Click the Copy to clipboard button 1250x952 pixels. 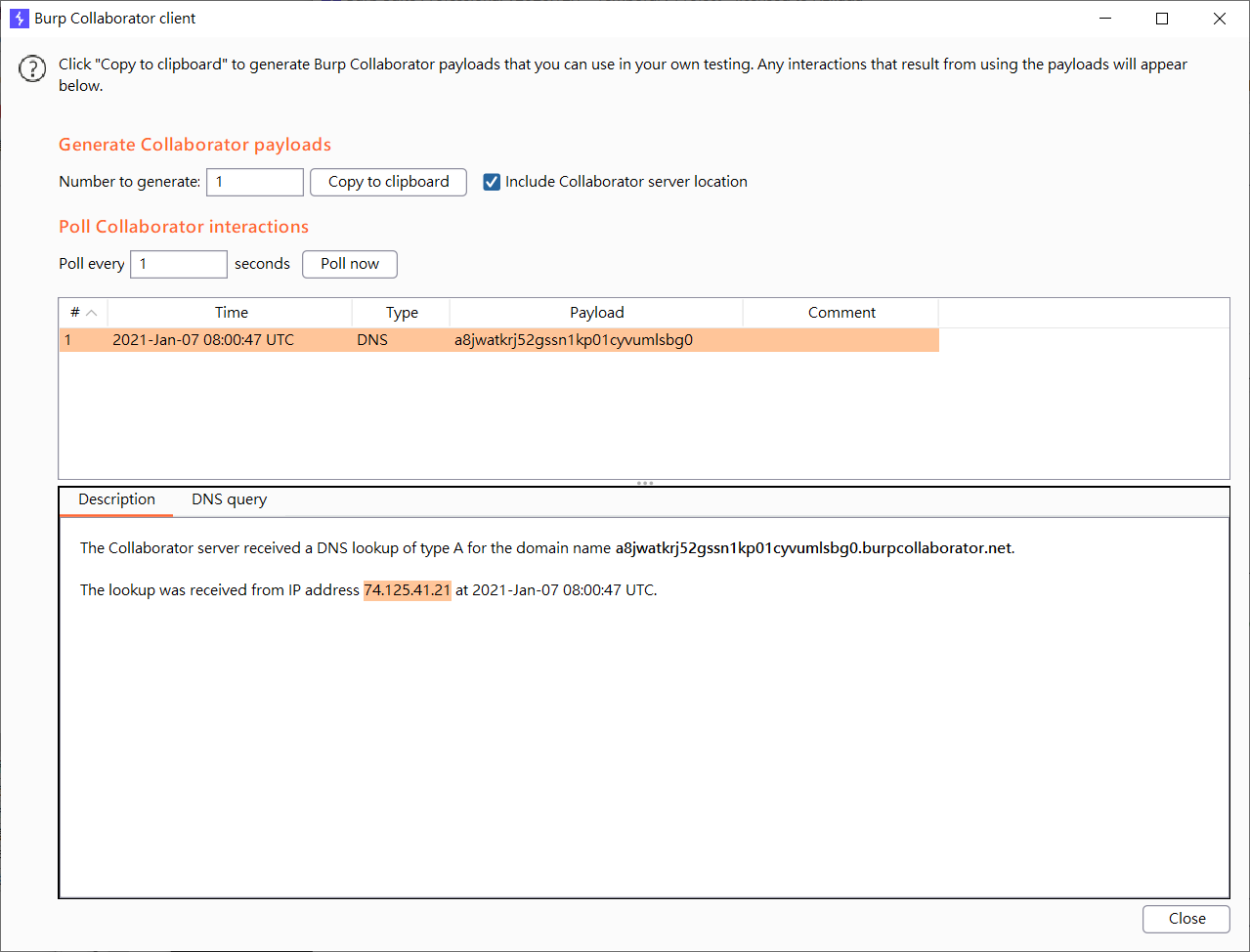(388, 182)
